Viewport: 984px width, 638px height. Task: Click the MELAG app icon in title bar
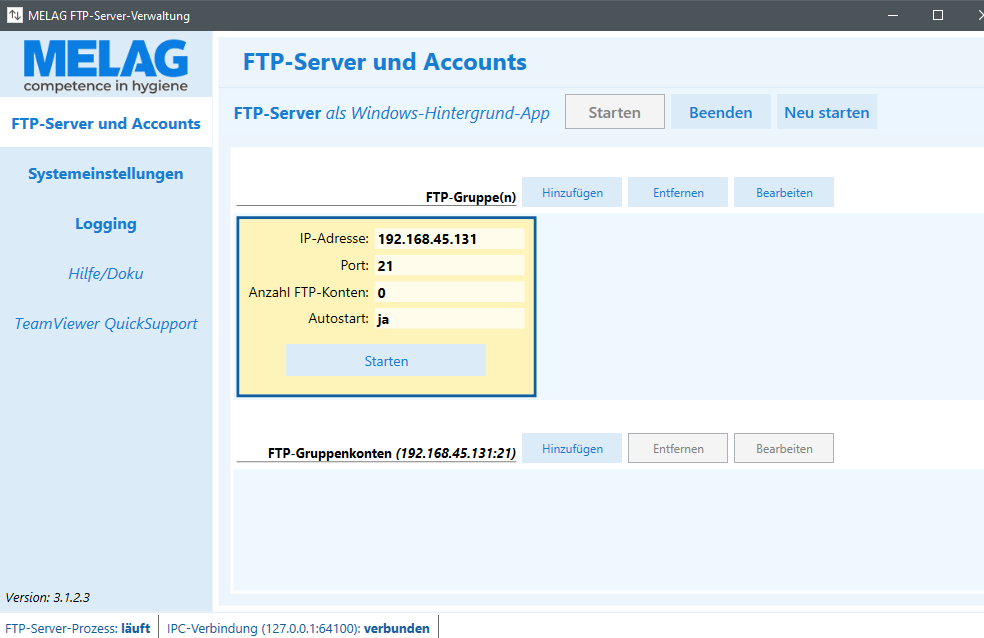tap(14, 15)
